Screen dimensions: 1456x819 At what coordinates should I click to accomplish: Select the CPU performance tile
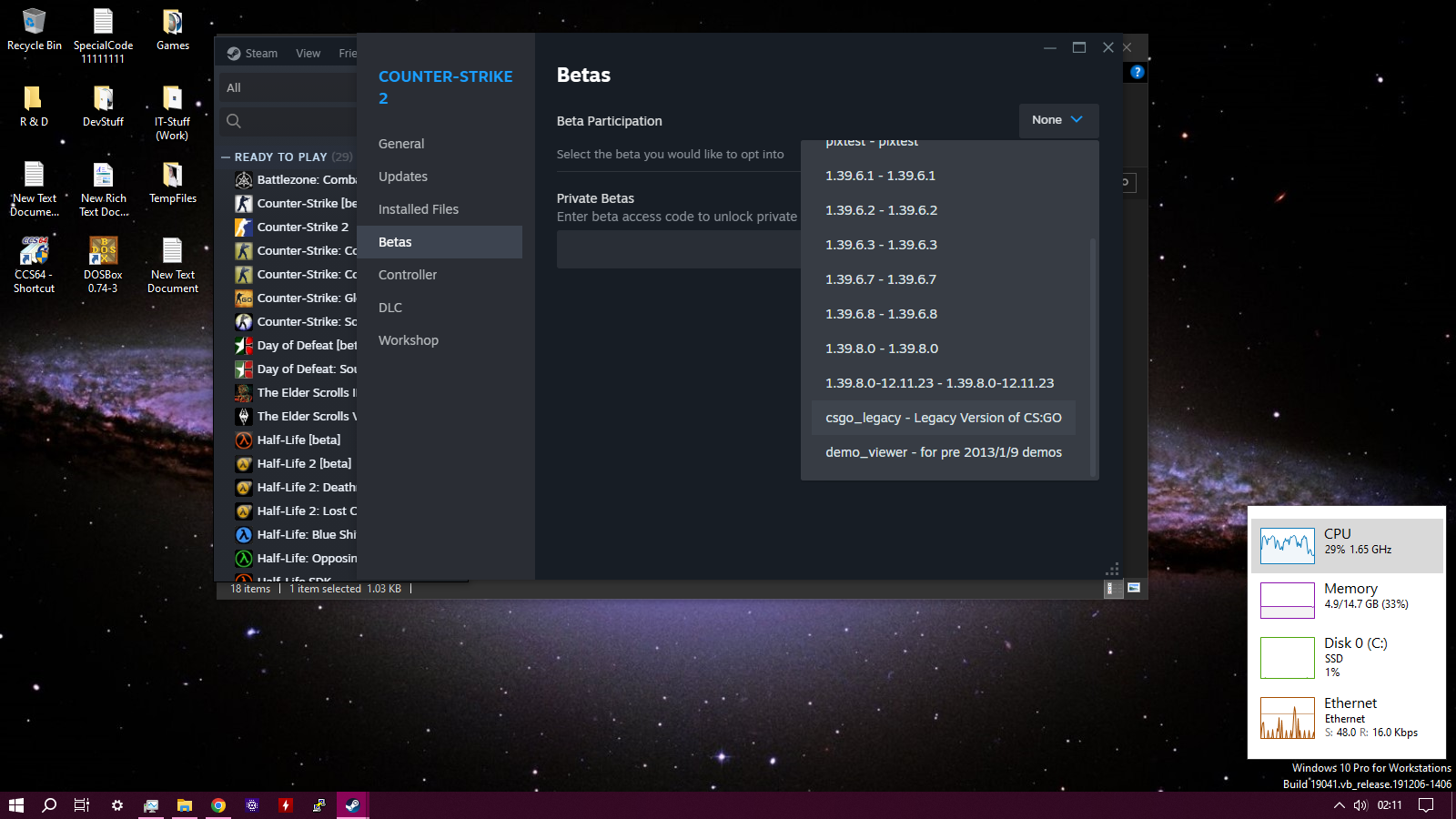[1347, 546]
